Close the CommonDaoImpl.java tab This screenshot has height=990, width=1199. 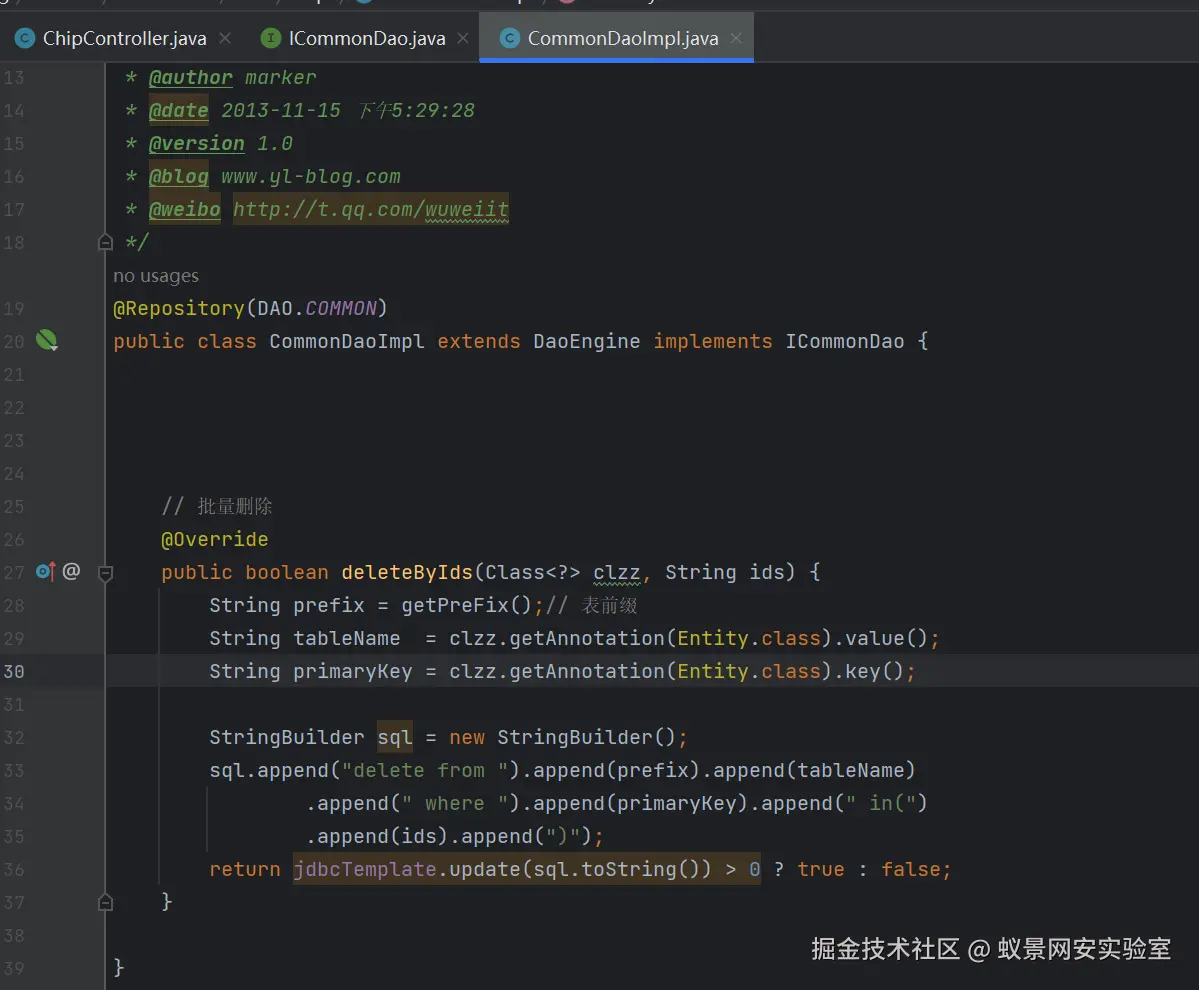[736, 37]
